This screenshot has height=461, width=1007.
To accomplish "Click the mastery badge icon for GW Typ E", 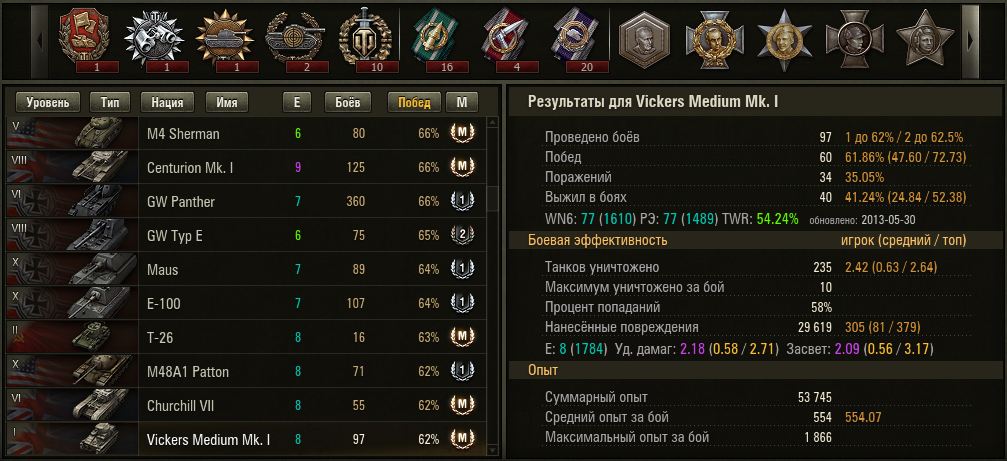I will click(x=461, y=236).
